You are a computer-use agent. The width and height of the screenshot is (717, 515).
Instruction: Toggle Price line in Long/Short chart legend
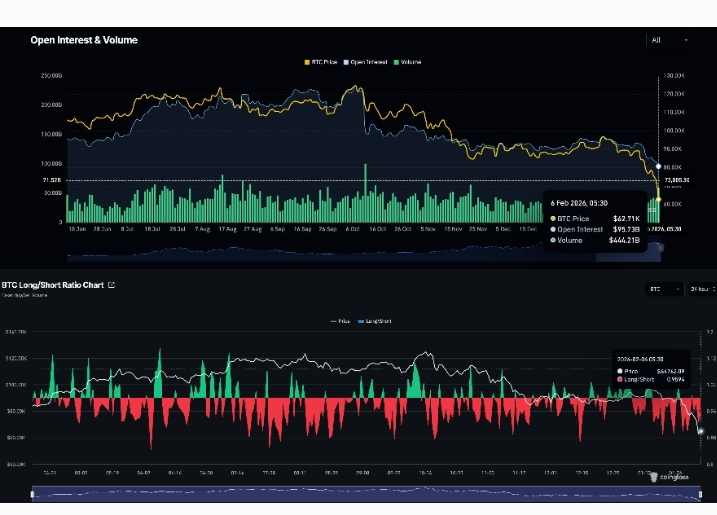pos(339,320)
